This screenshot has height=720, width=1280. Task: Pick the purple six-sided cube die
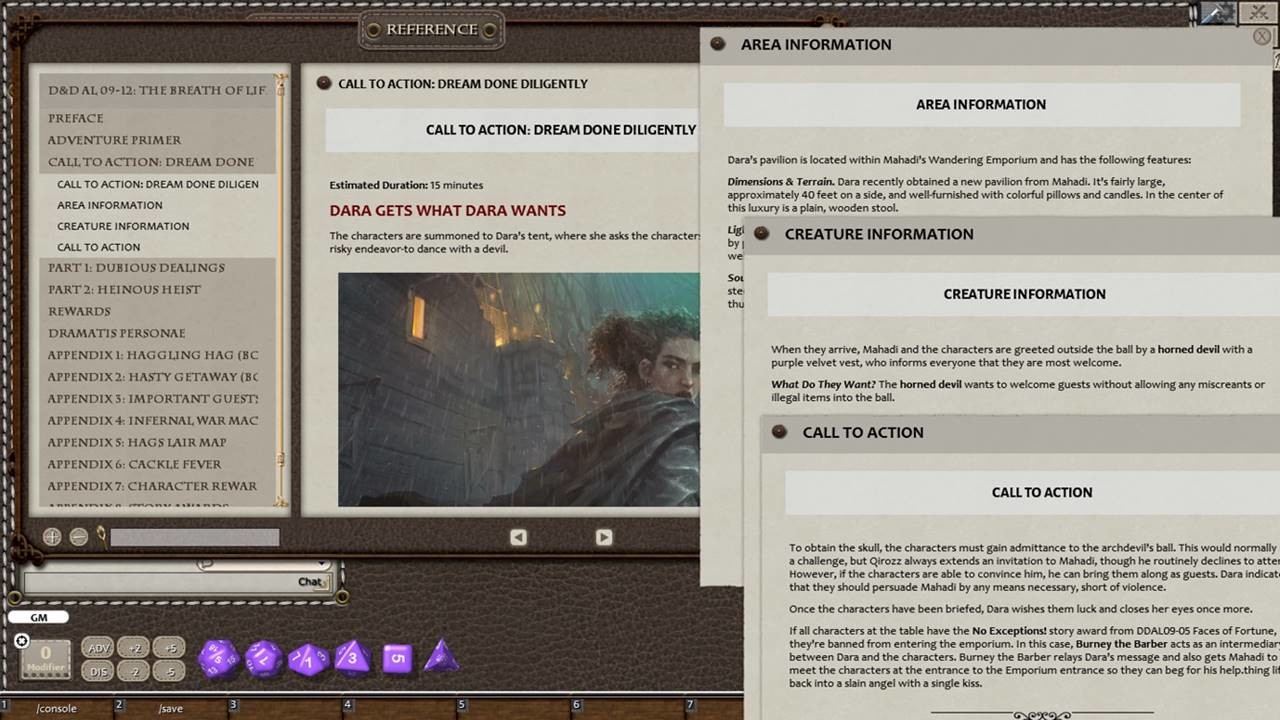(397, 658)
